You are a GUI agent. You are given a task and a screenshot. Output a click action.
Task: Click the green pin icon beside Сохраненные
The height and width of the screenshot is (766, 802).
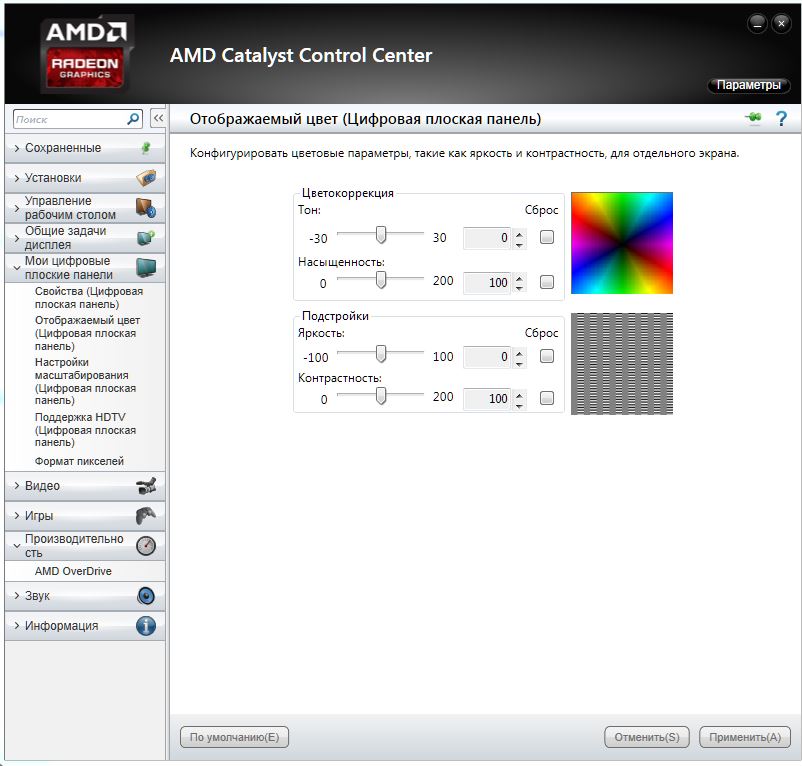146,148
